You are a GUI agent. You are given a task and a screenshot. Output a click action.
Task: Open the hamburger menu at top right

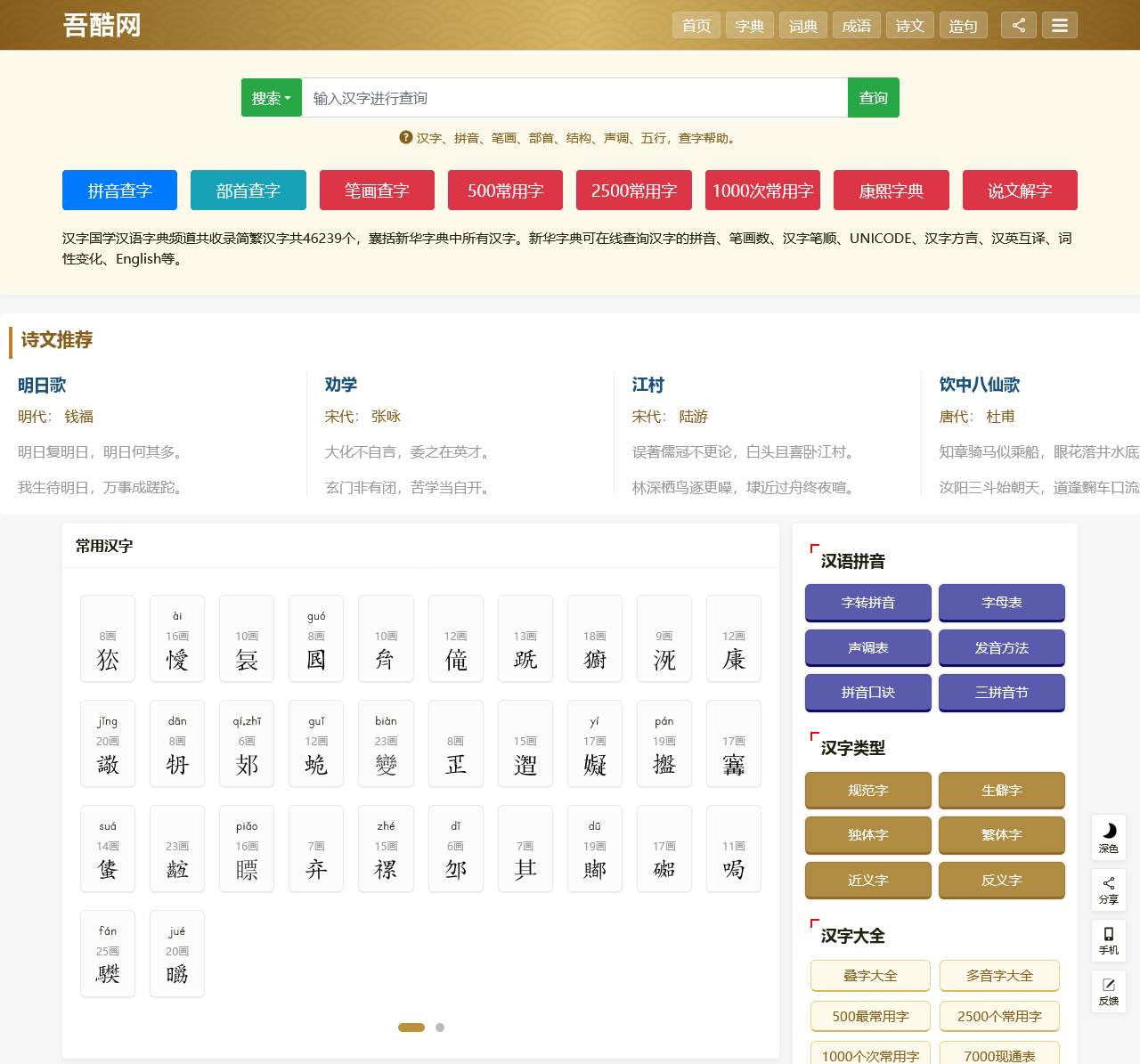tap(1060, 25)
